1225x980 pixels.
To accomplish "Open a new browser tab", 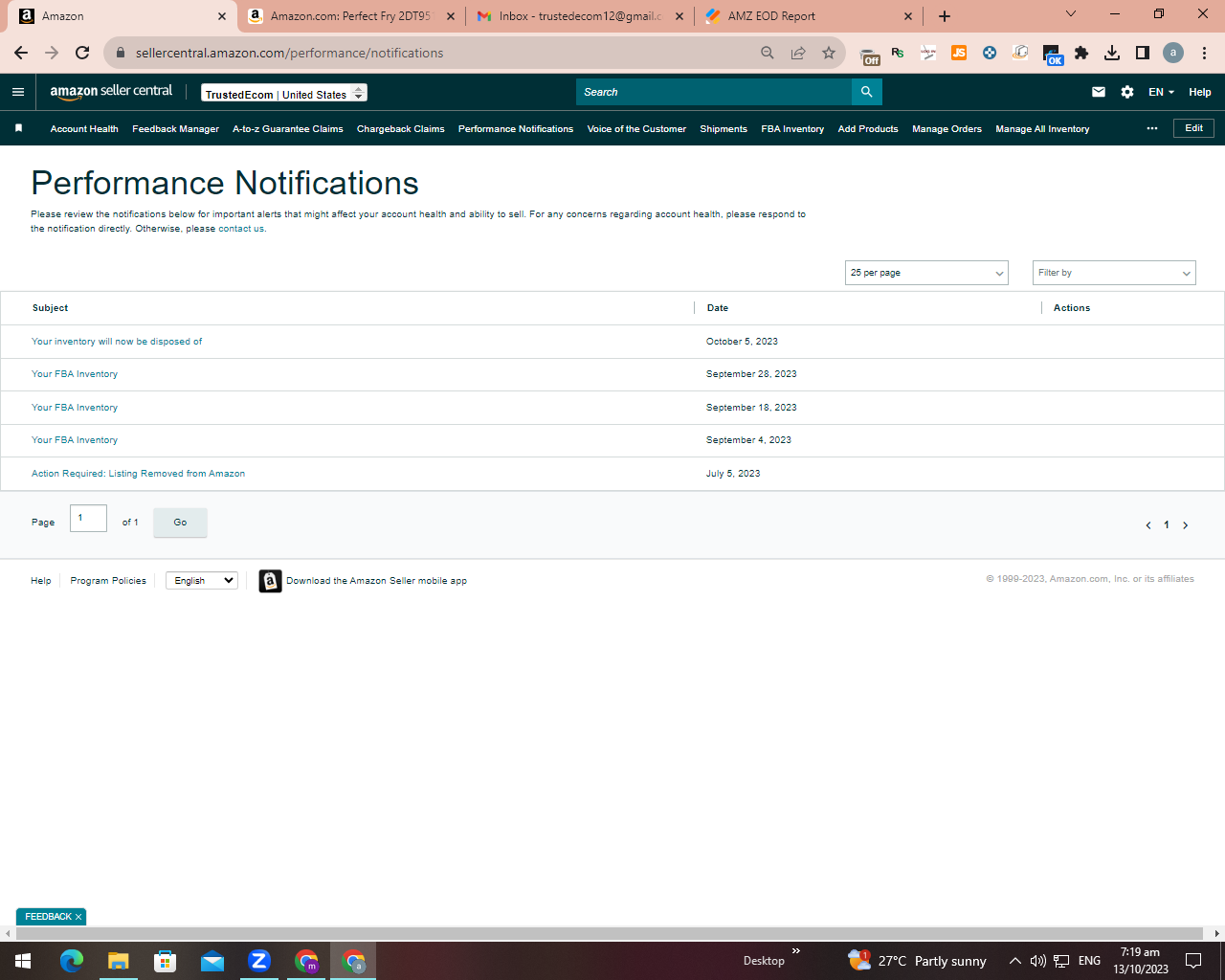I will coord(945,16).
